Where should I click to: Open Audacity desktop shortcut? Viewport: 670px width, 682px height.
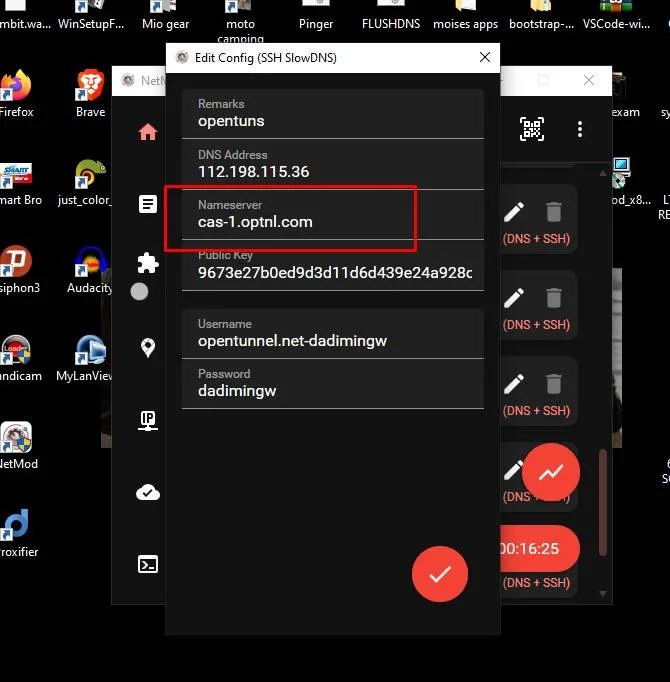pos(90,270)
